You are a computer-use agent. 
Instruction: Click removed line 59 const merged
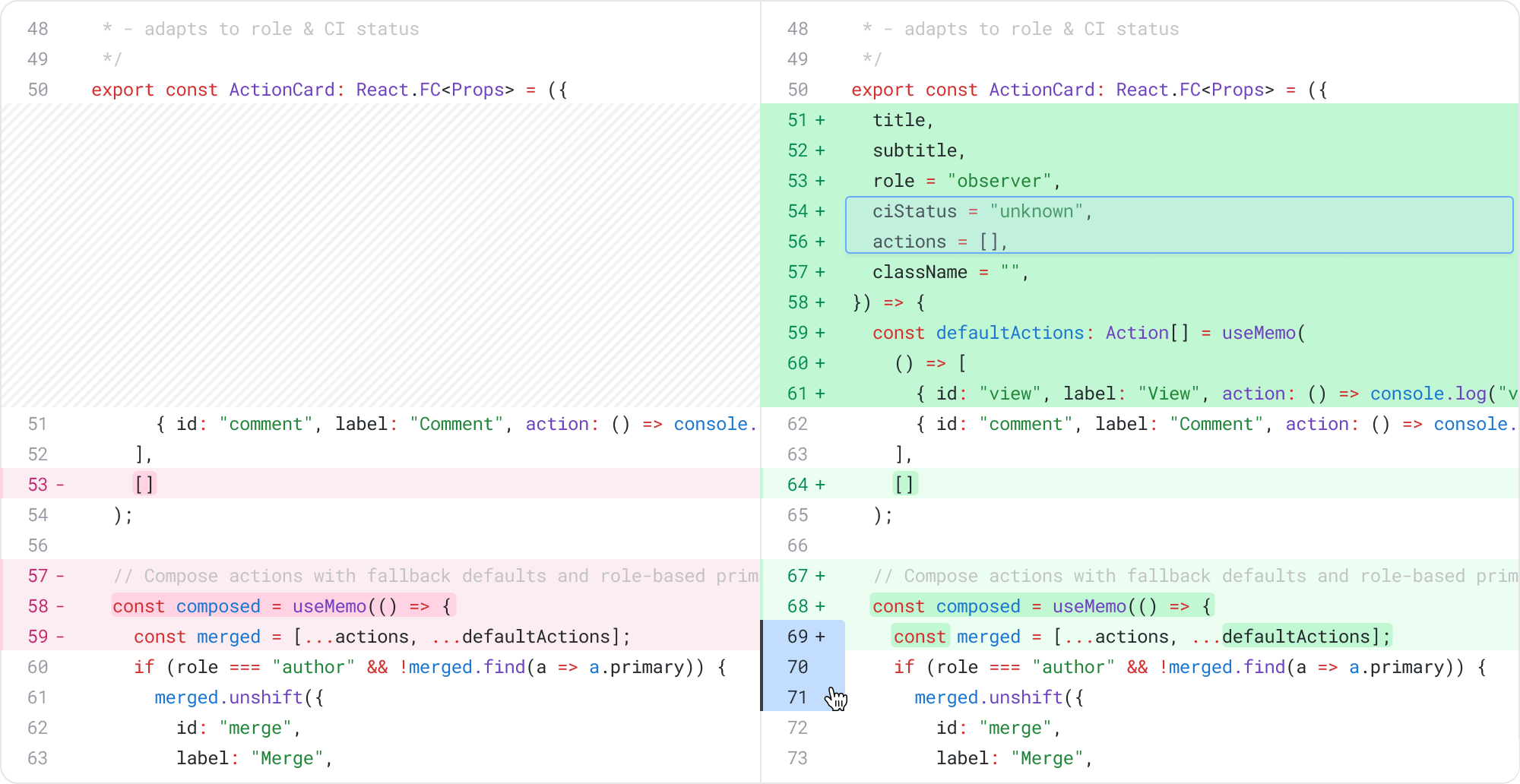click(x=381, y=636)
